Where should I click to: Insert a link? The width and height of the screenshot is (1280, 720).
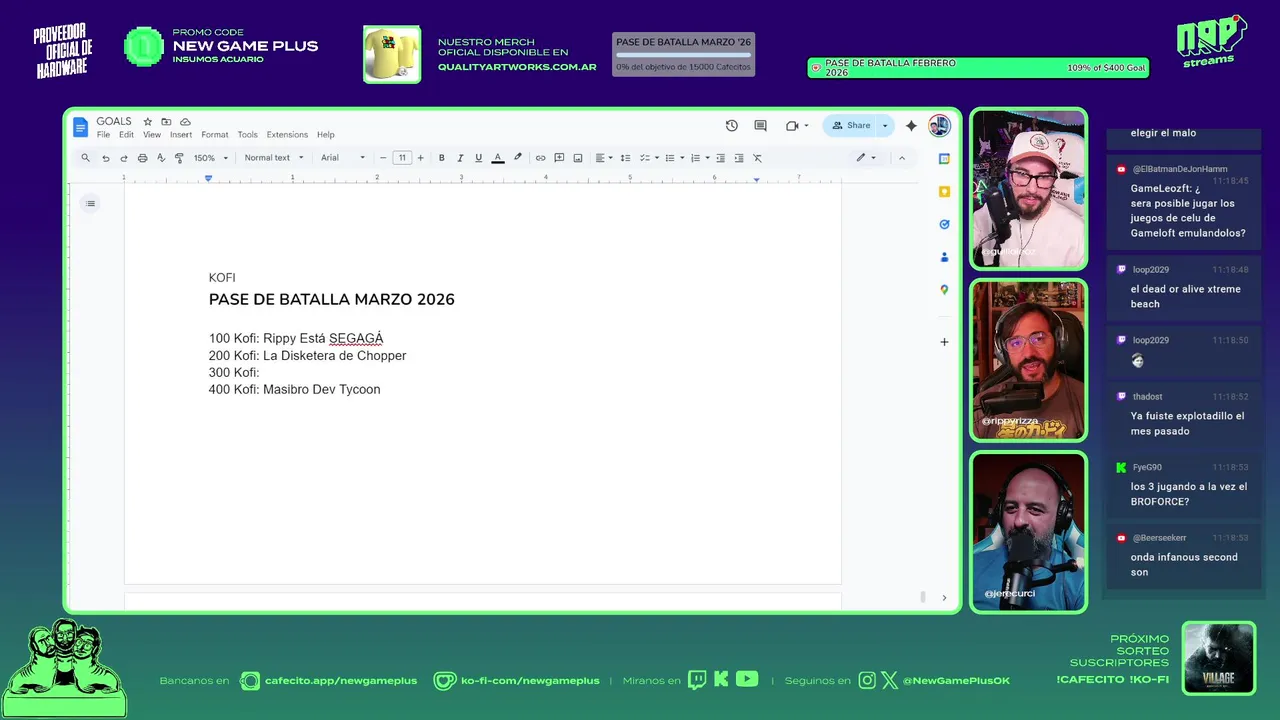(540, 158)
